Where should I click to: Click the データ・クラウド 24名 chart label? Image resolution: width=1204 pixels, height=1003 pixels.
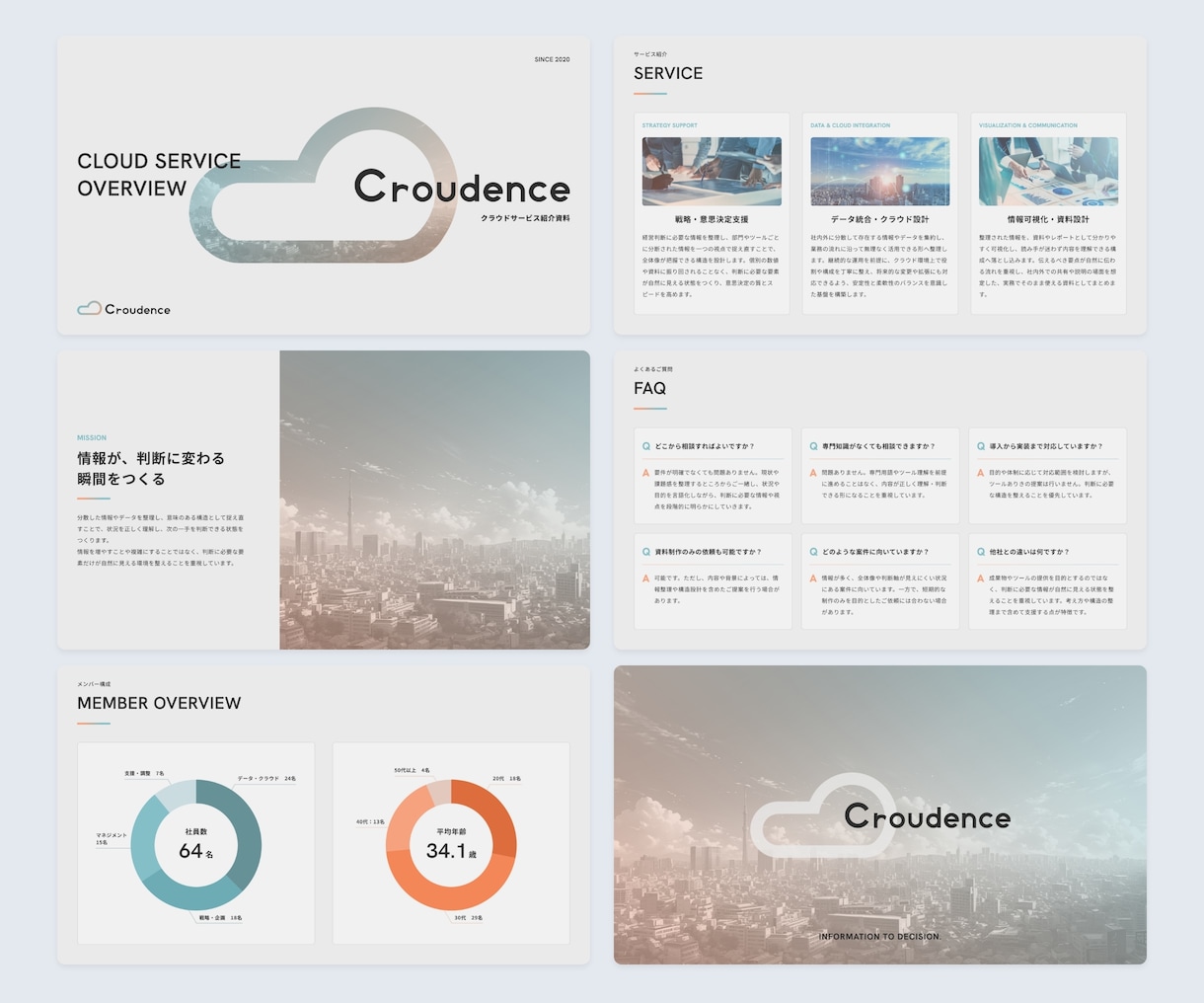[x=266, y=779]
